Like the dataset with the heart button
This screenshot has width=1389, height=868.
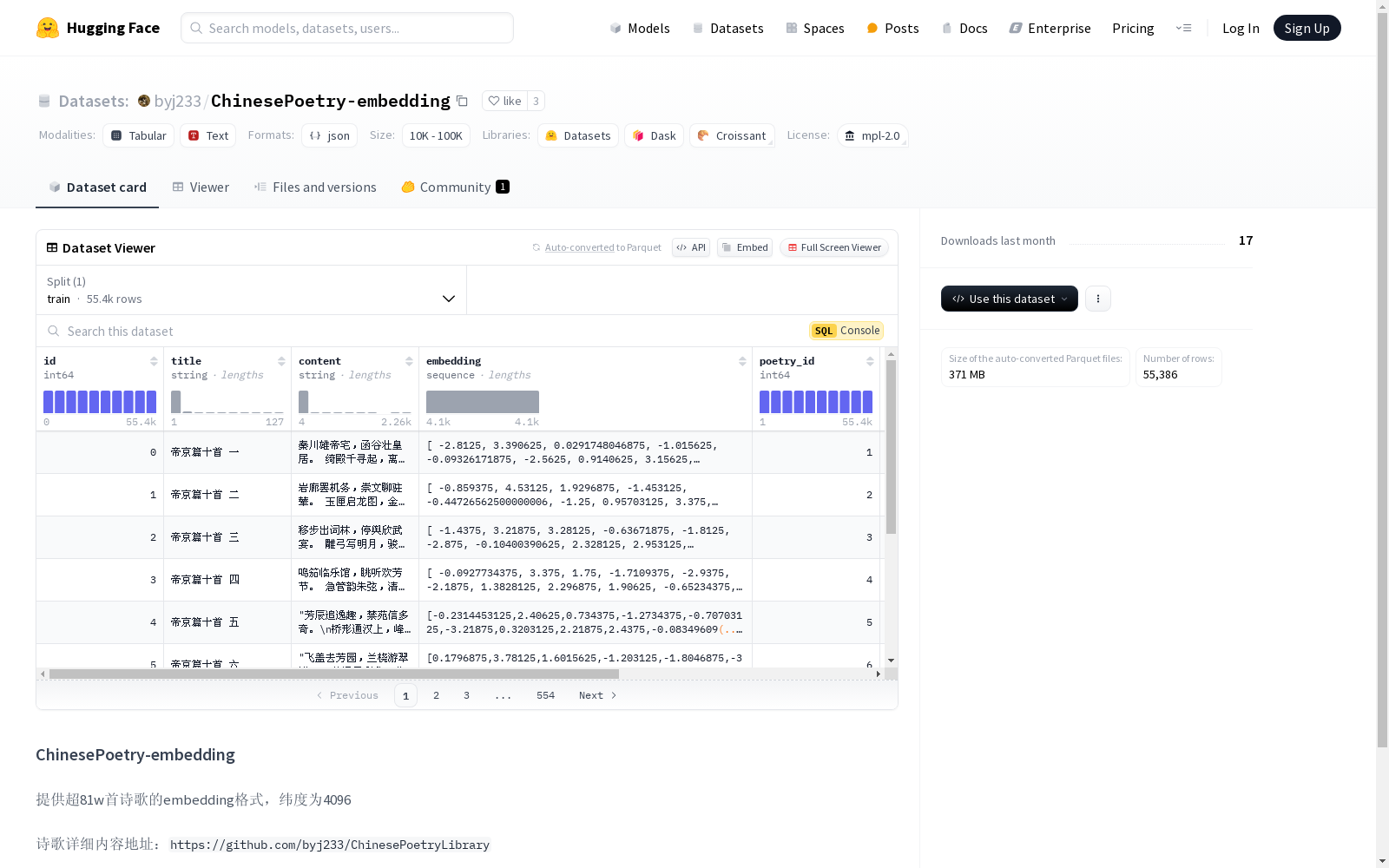(504, 101)
